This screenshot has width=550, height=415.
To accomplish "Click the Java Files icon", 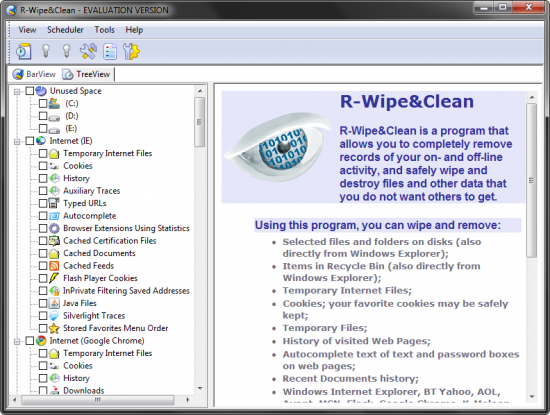I will 54,303.
